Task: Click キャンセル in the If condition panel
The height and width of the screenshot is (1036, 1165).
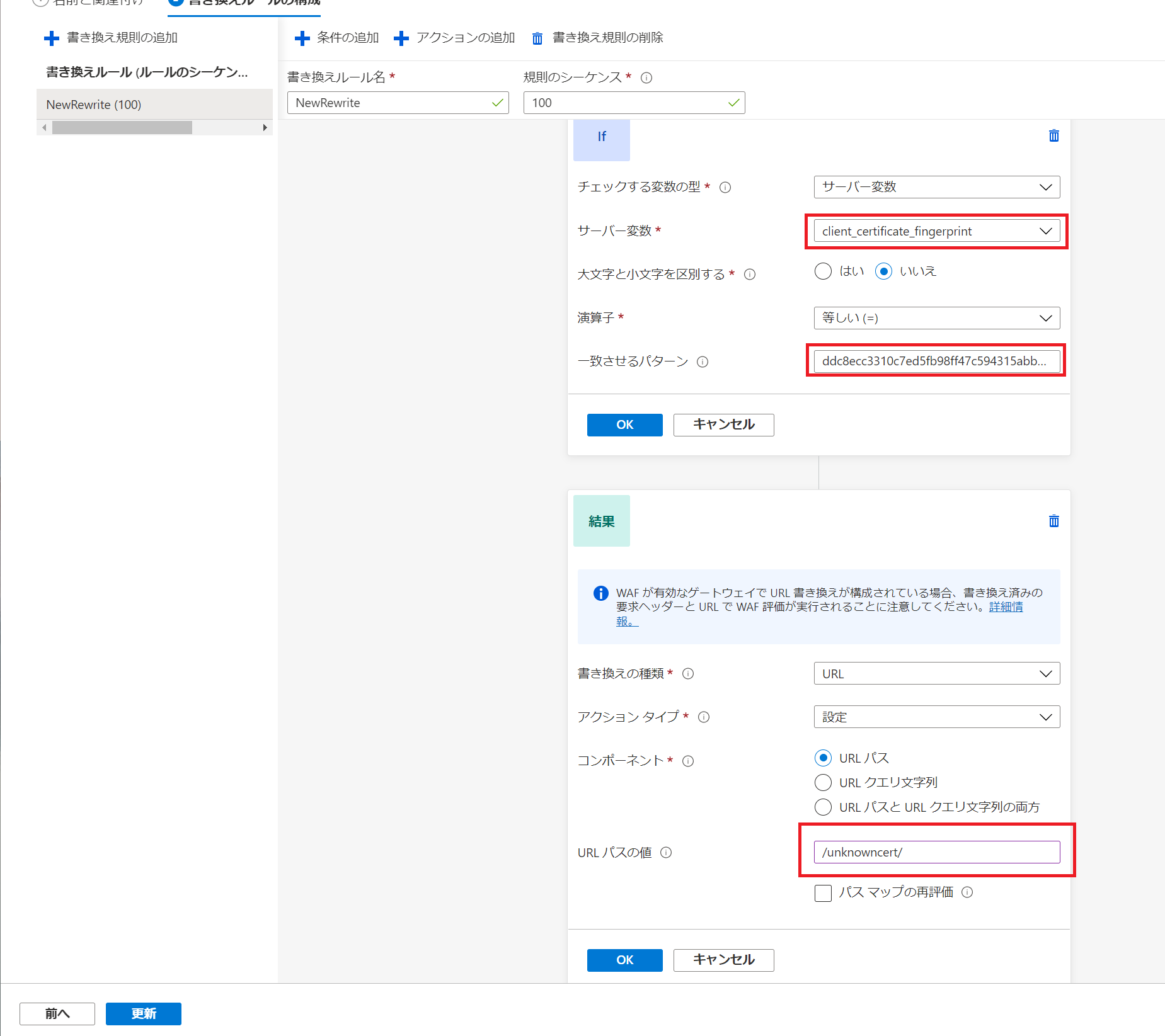Action: [724, 425]
